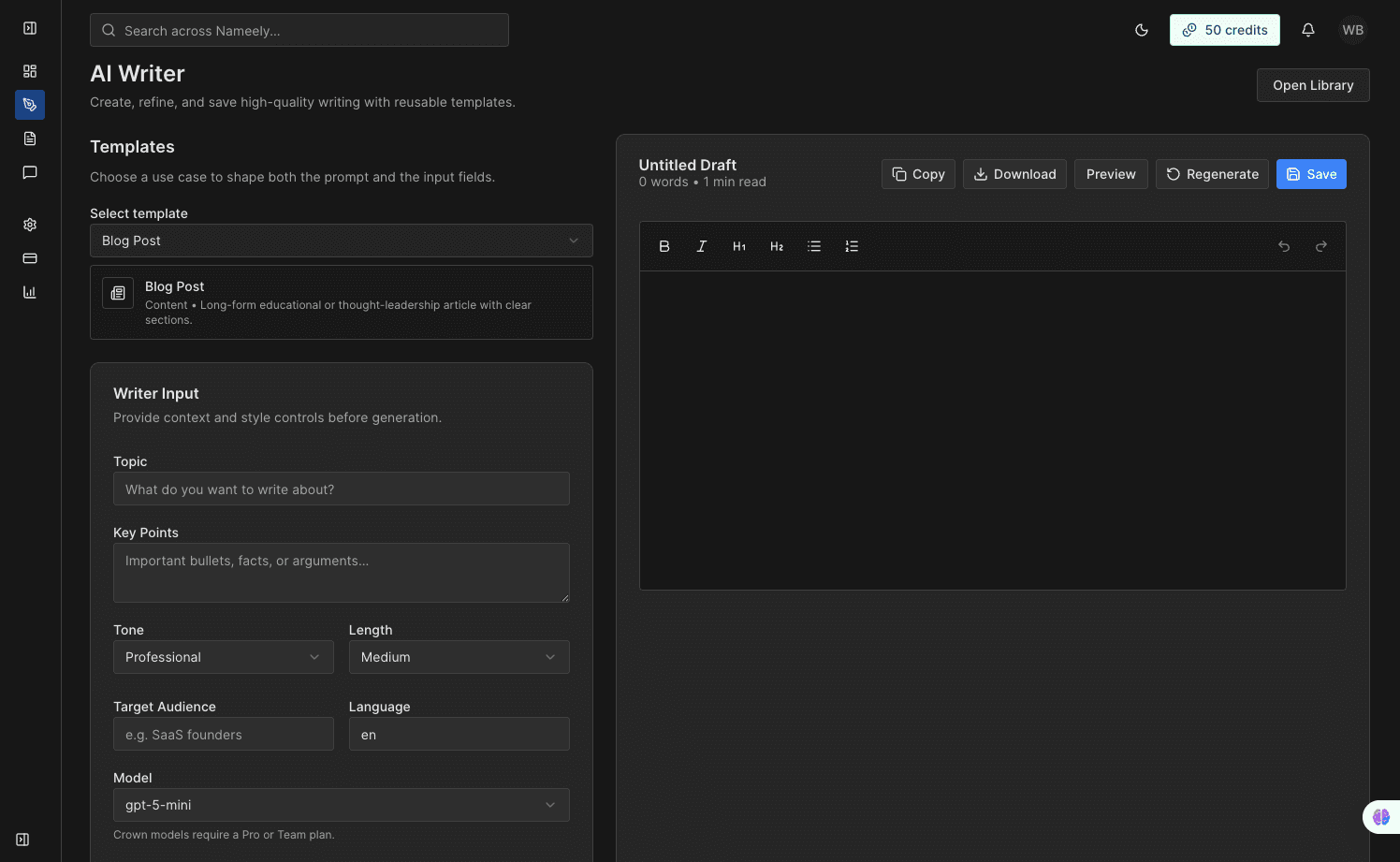1400x862 pixels.
Task: Click the Topic input field
Action: 341,489
